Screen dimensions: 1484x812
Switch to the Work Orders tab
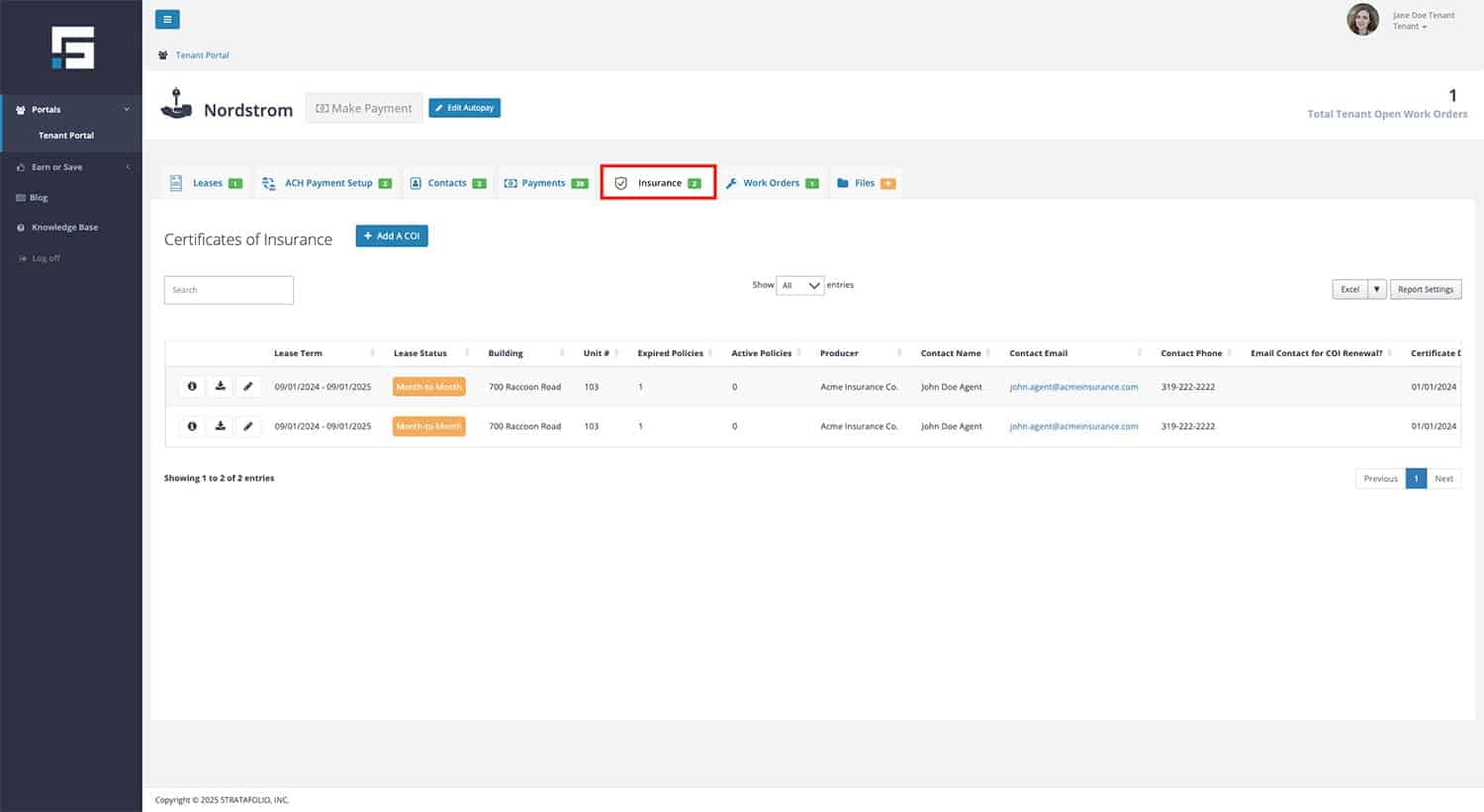pos(772,183)
